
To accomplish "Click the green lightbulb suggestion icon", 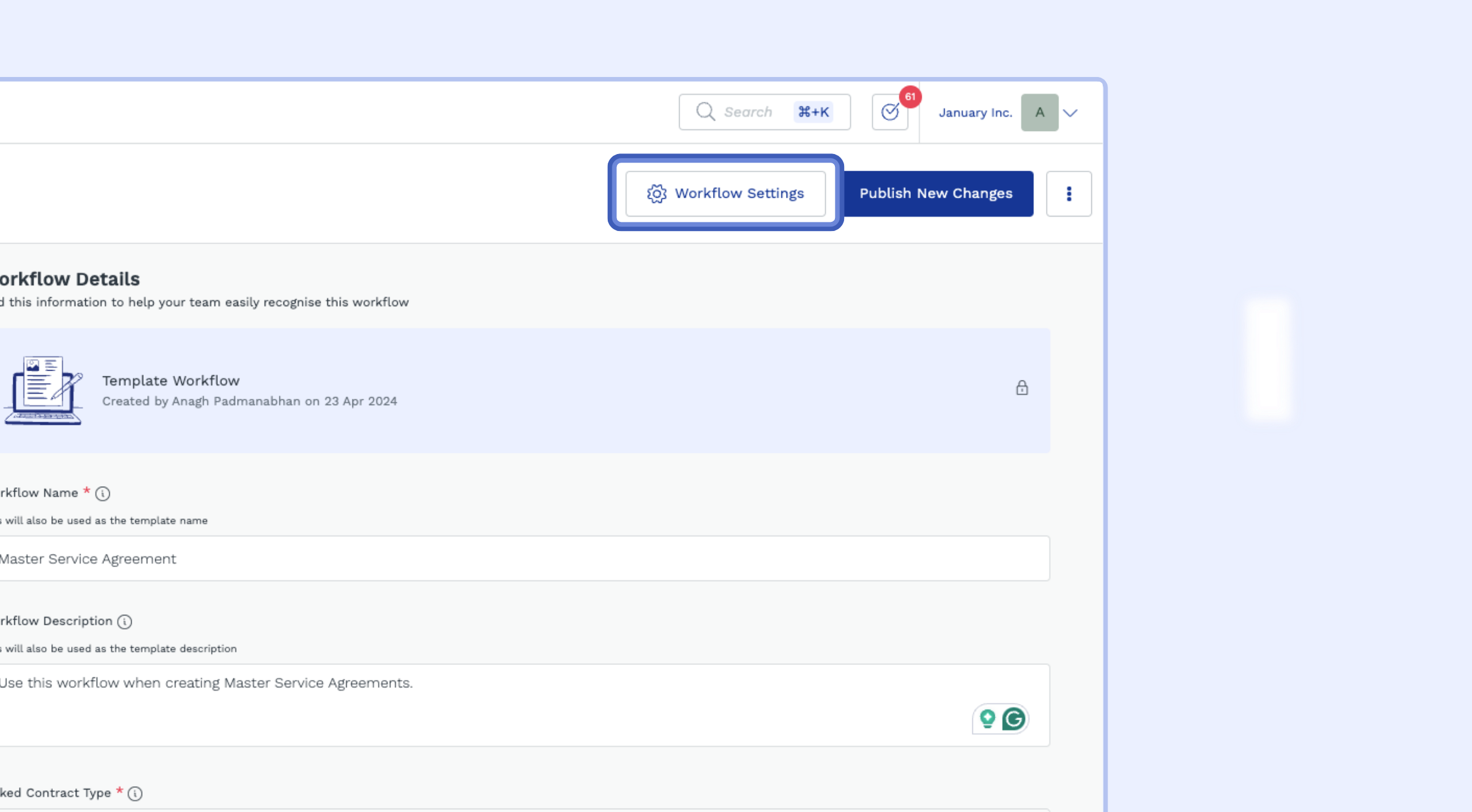I will pos(987,719).
